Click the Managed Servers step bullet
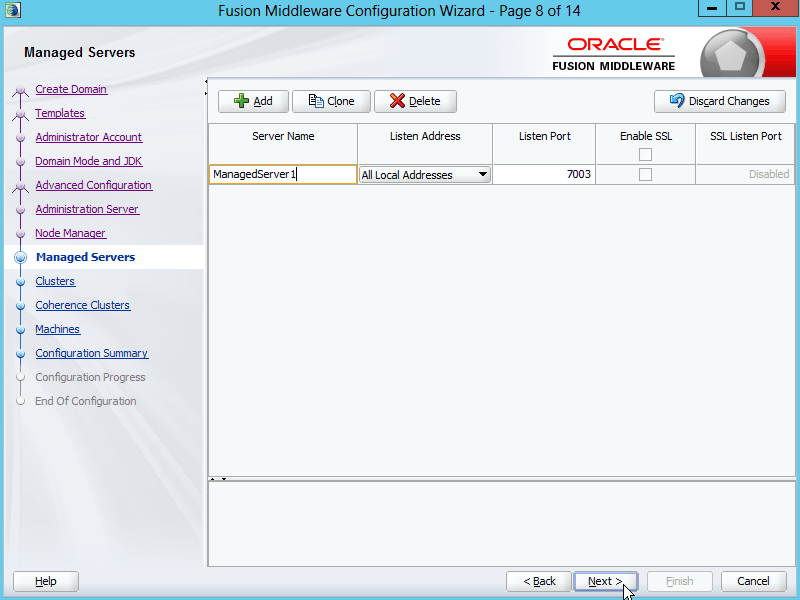The width and height of the screenshot is (800, 600). 20,258
